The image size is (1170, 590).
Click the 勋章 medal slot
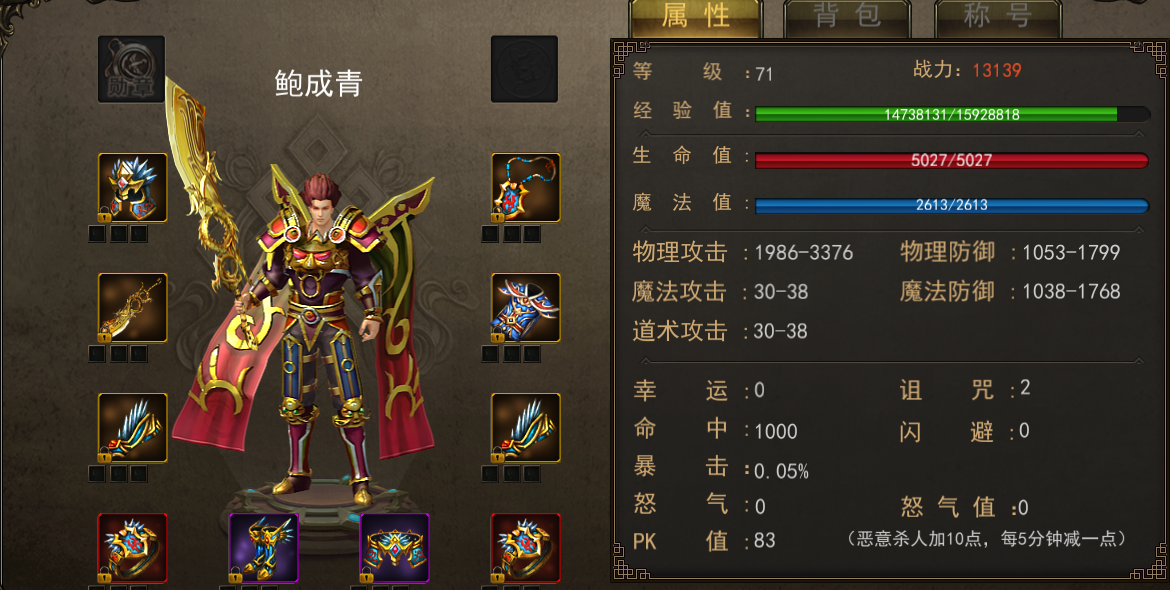tap(131, 69)
